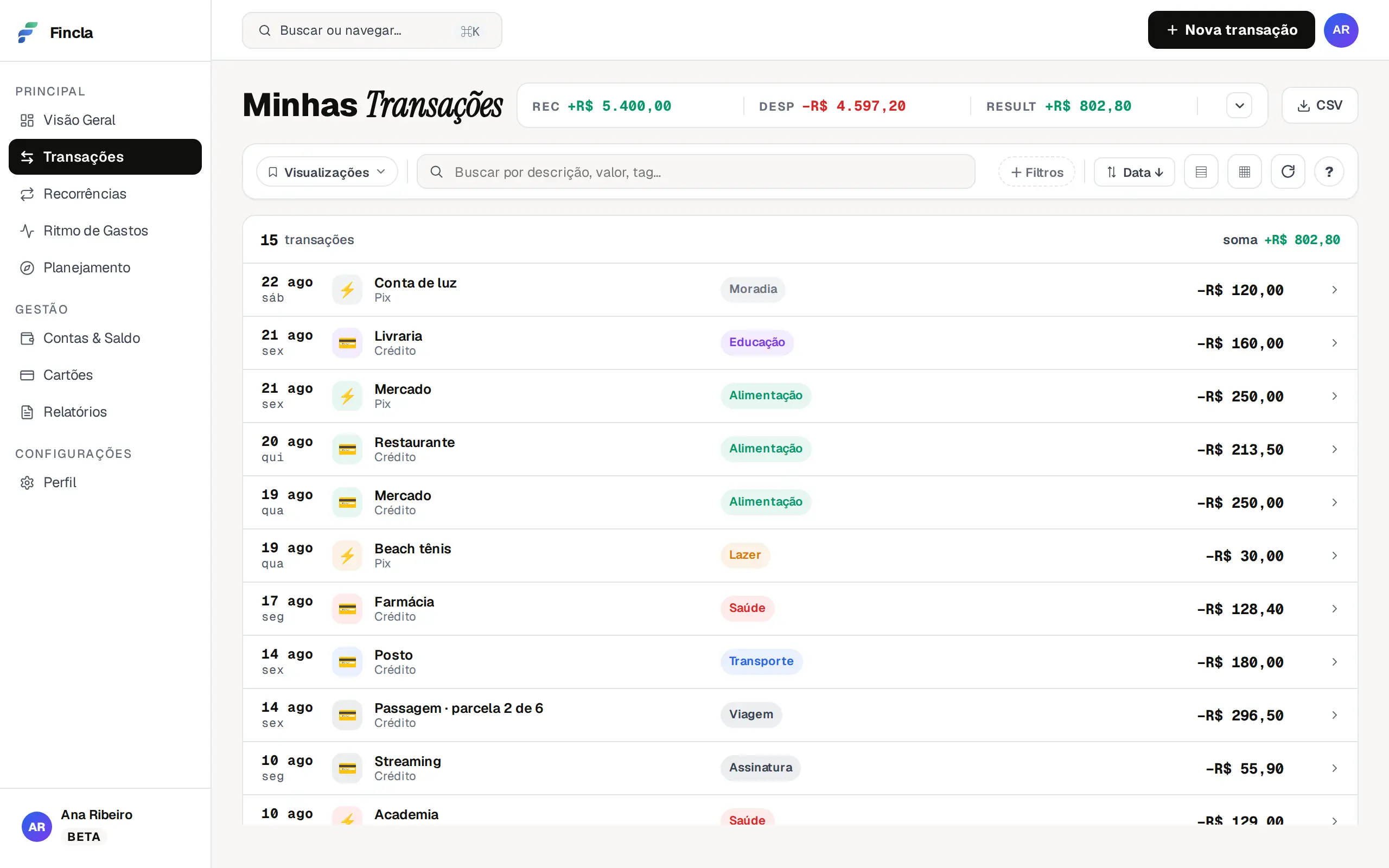
Task: Go to Cartões page
Action: (x=105, y=375)
